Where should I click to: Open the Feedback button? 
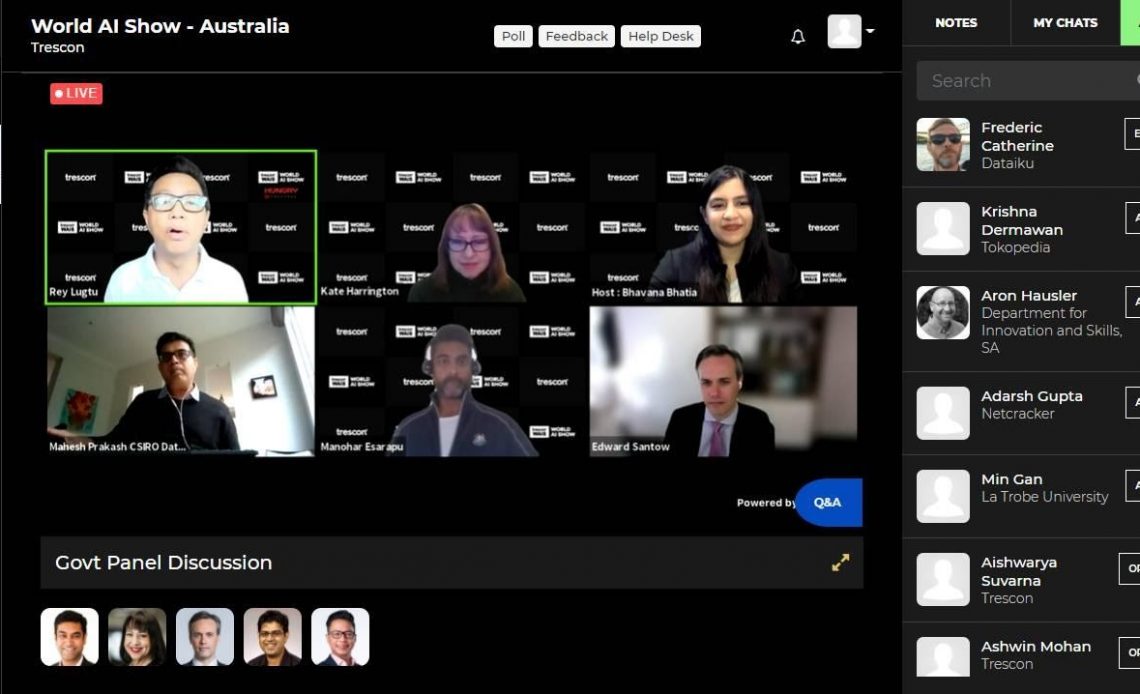tap(577, 36)
